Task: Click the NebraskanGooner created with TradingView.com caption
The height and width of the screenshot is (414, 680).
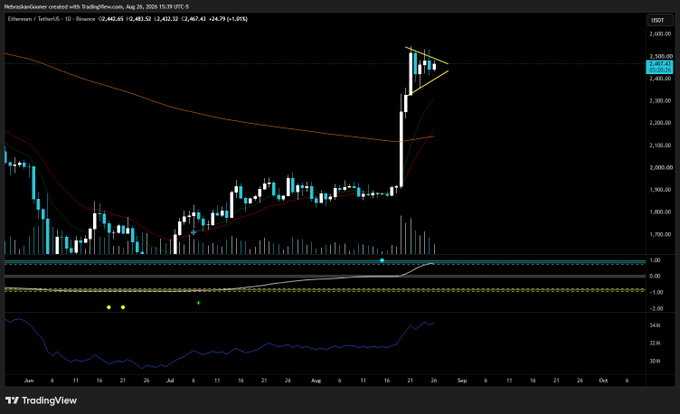Action: click(96, 7)
